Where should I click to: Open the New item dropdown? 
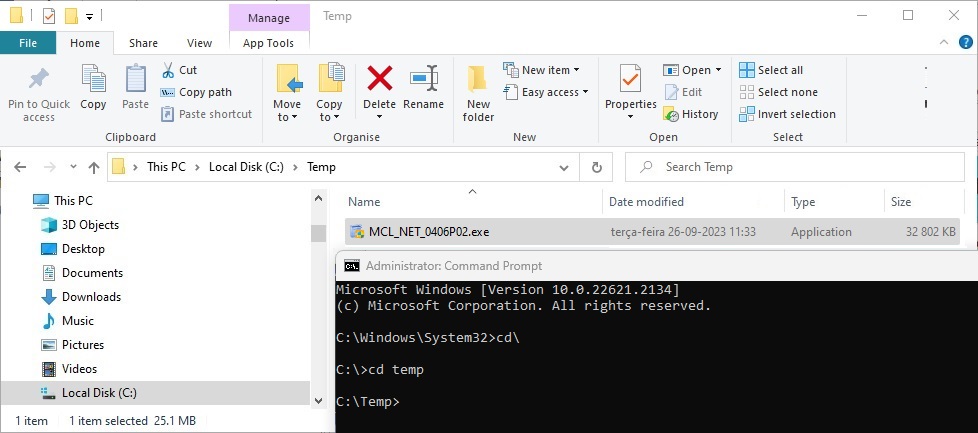541,70
